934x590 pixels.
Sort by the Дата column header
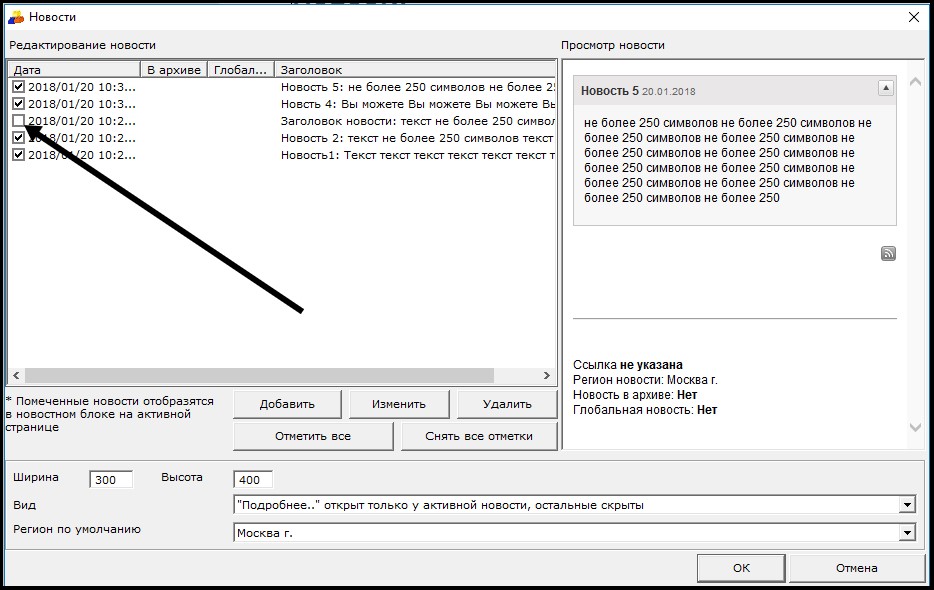point(74,70)
